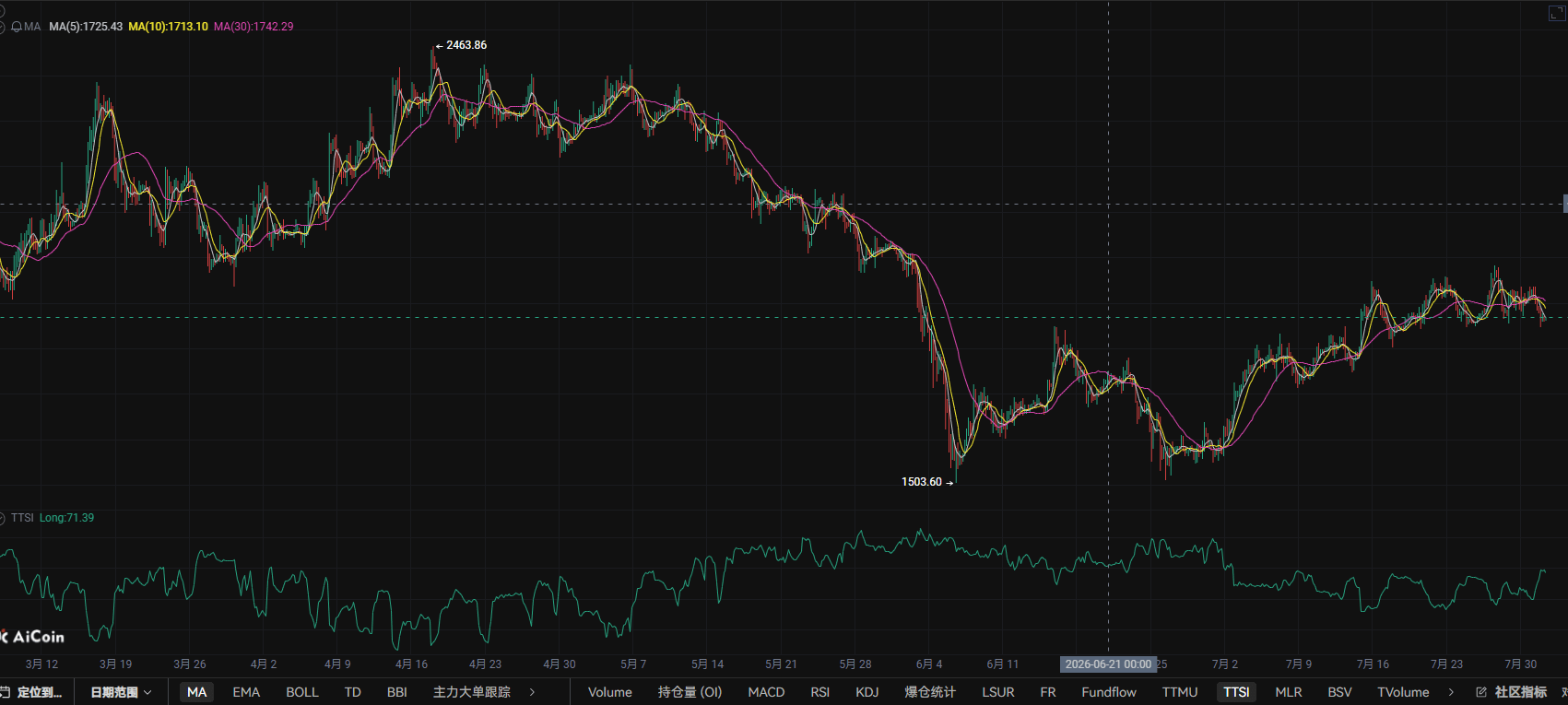Viewport: 1568px width, 705px height.
Task: Select the KDJ indicator tab
Action: 867,692
